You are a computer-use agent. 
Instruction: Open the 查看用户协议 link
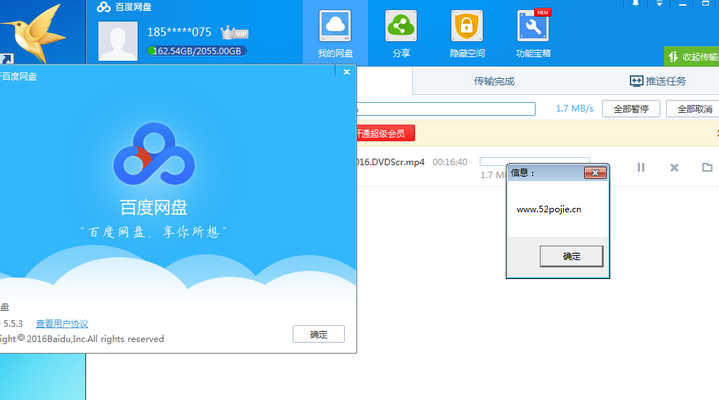[62, 323]
